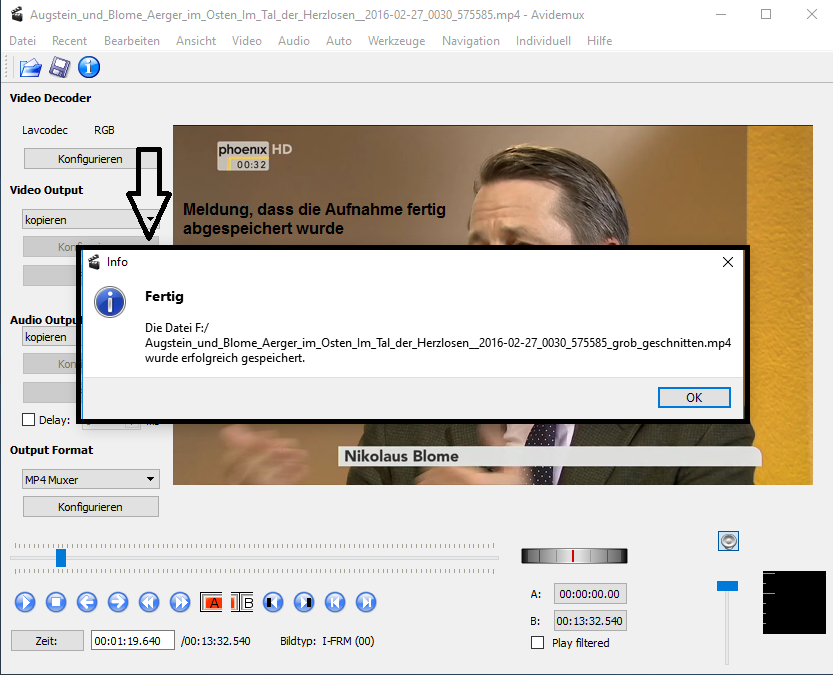Click the Save Video floppy disk icon

pyautogui.click(x=60, y=68)
